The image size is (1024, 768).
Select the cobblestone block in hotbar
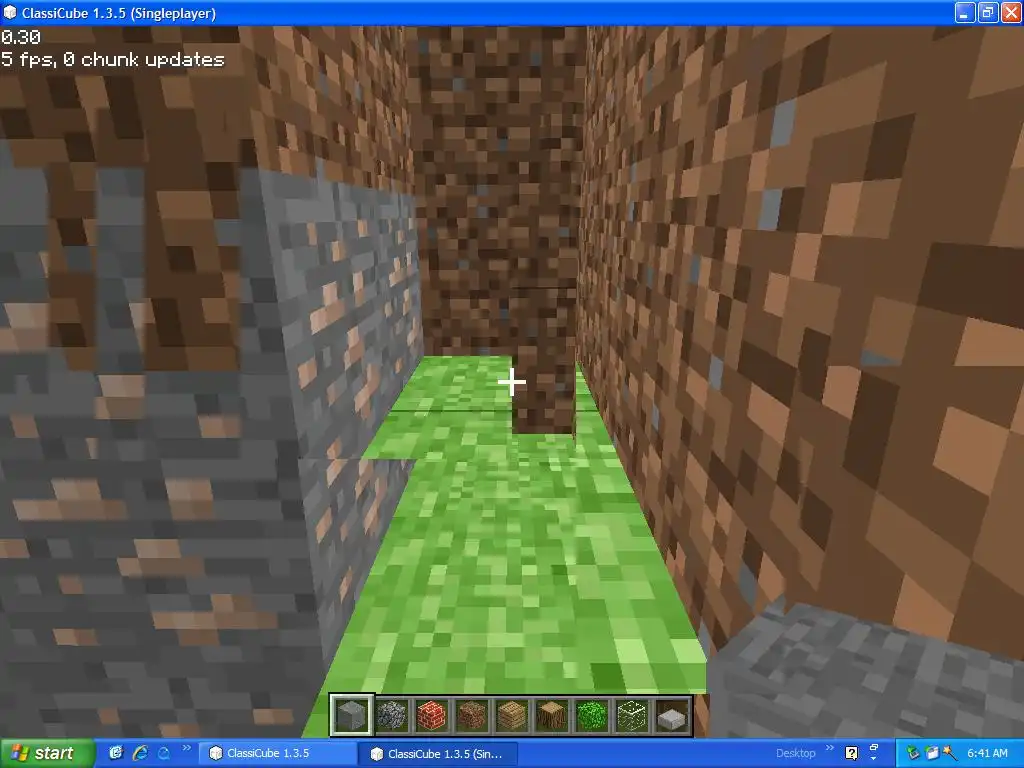tap(392, 716)
